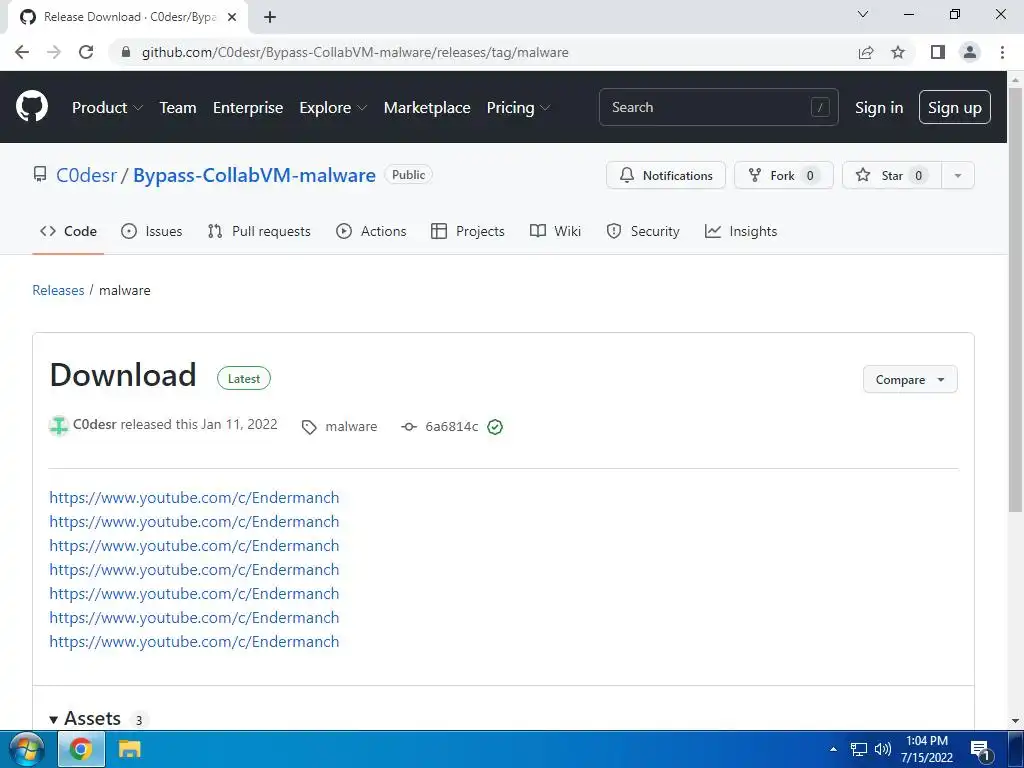The height and width of the screenshot is (768, 1024).
Task: Click the commit icon beside 6a6814c
Action: pyautogui.click(x=409, y=427)
